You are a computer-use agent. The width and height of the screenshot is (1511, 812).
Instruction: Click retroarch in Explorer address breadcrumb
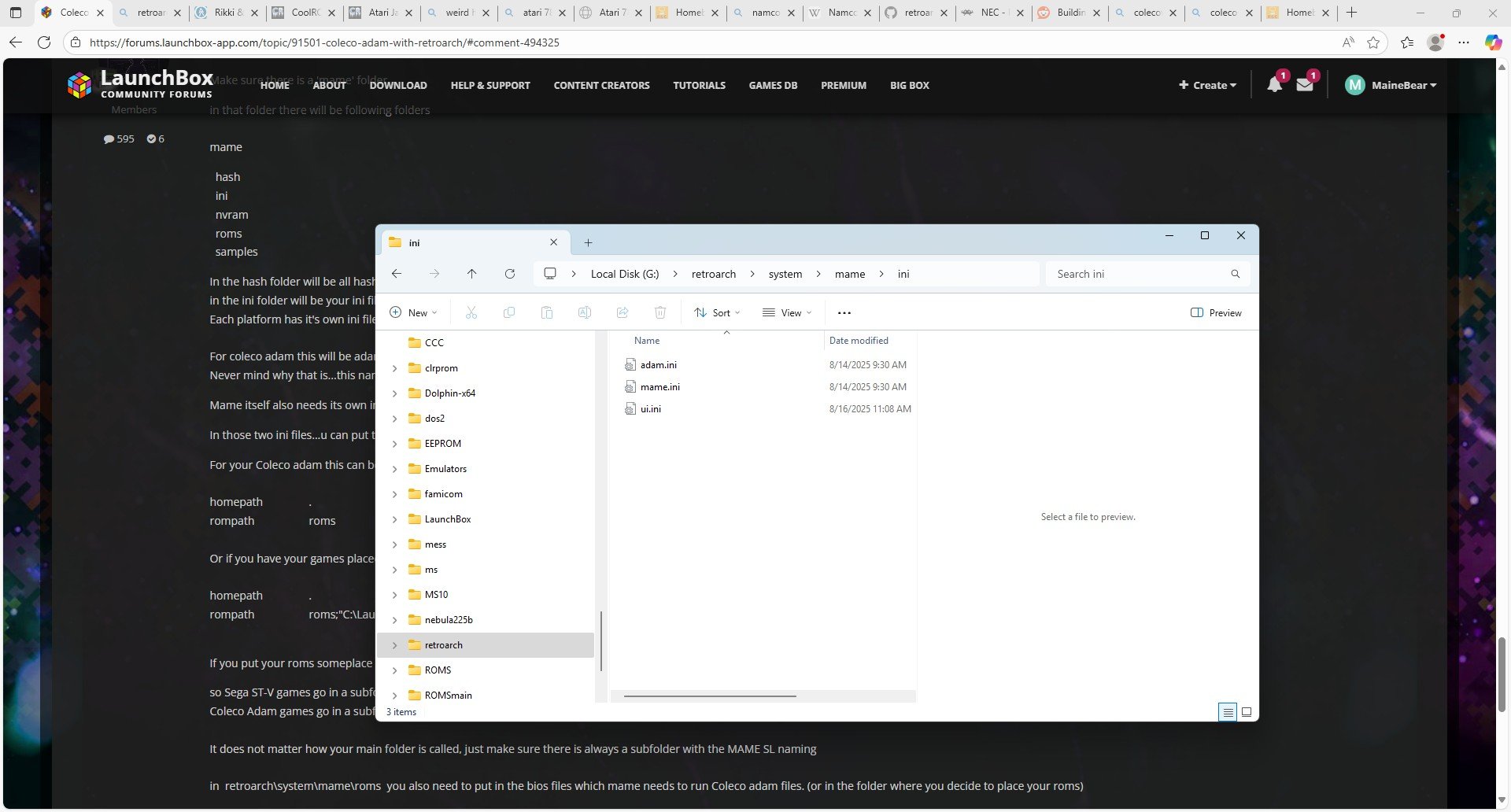[714, 274]
